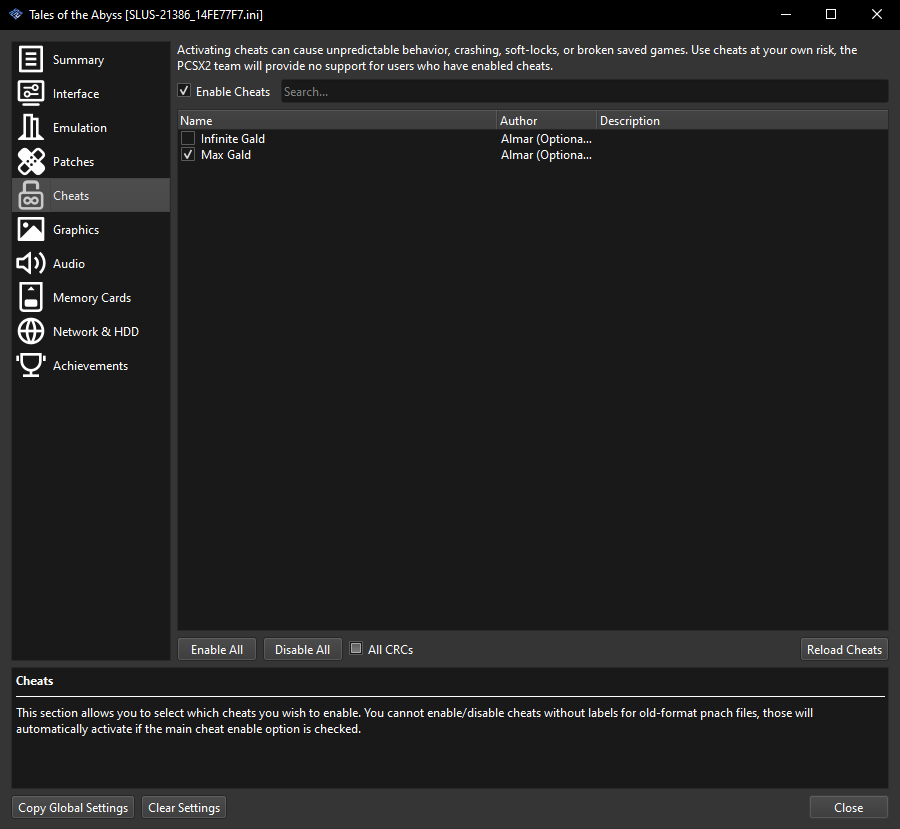Open Memory Cards icon

30,297
